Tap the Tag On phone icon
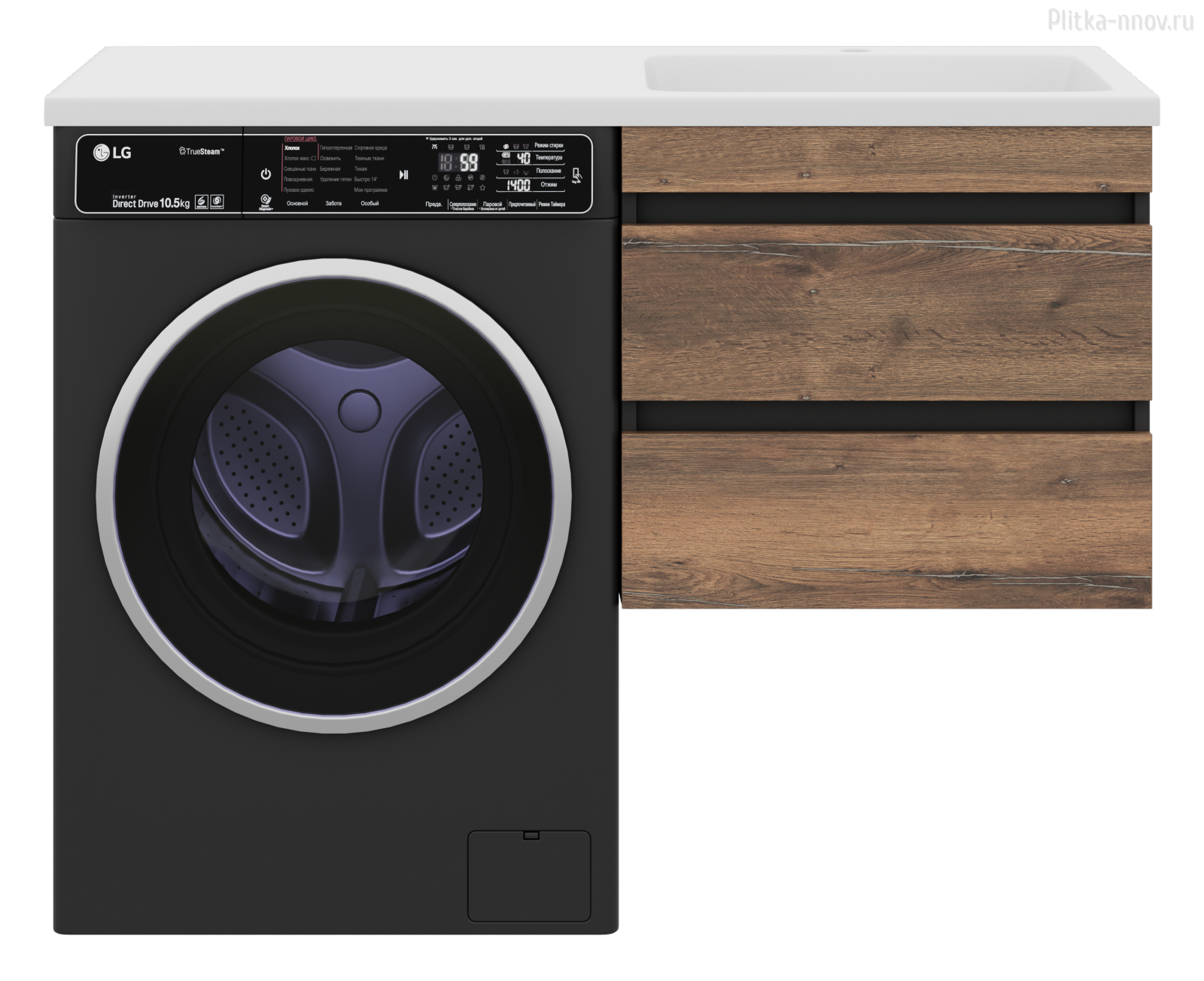This screenshot has width=1204, height=981. [576, 175]
